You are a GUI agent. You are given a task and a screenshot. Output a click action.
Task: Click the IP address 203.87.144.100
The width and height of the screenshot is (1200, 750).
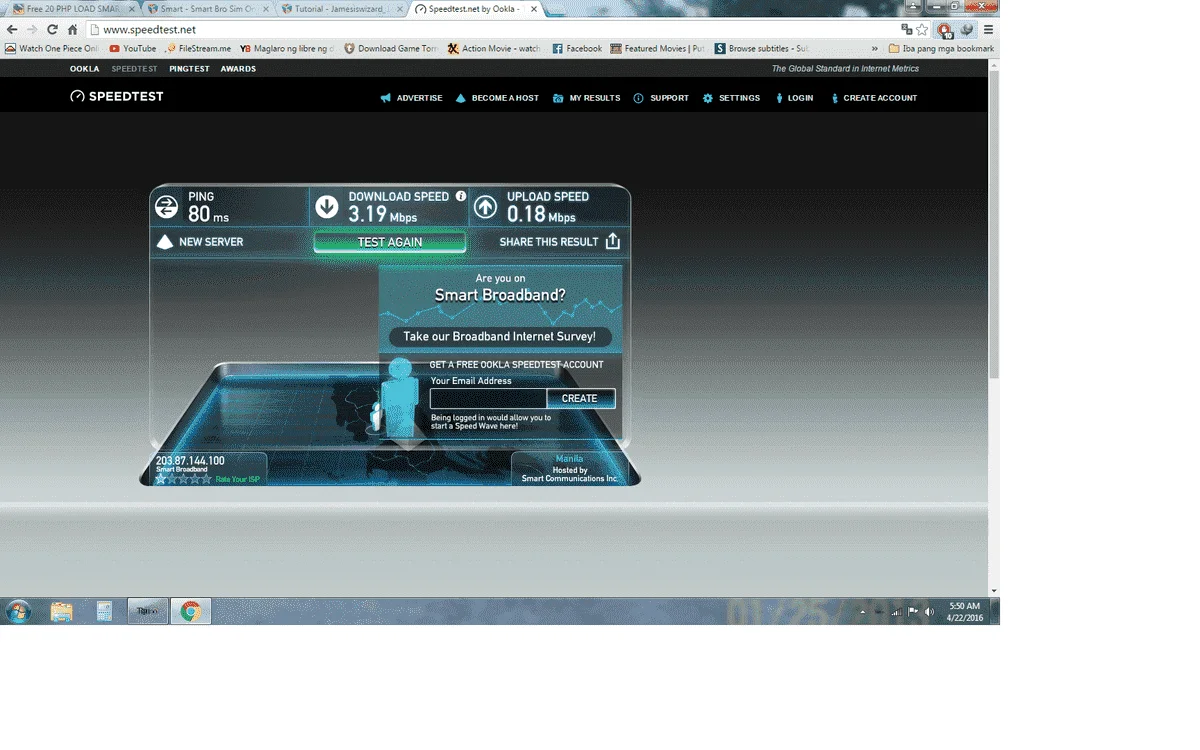click(190, 461)
